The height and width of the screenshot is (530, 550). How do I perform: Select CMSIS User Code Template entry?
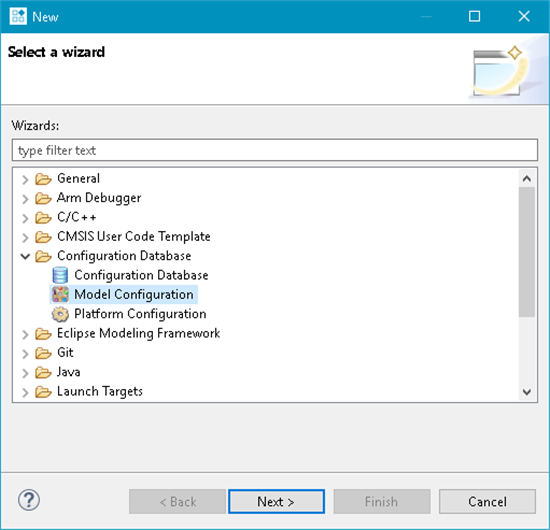click(134, 236)
